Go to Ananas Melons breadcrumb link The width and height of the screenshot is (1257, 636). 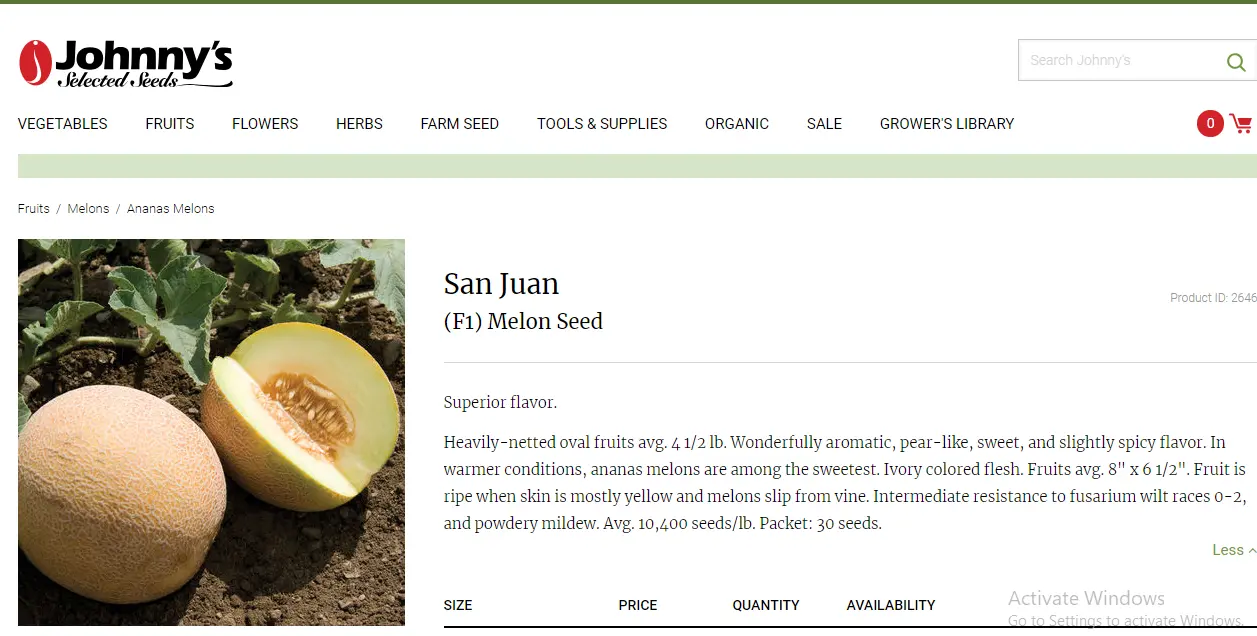[x=171, y=209]
